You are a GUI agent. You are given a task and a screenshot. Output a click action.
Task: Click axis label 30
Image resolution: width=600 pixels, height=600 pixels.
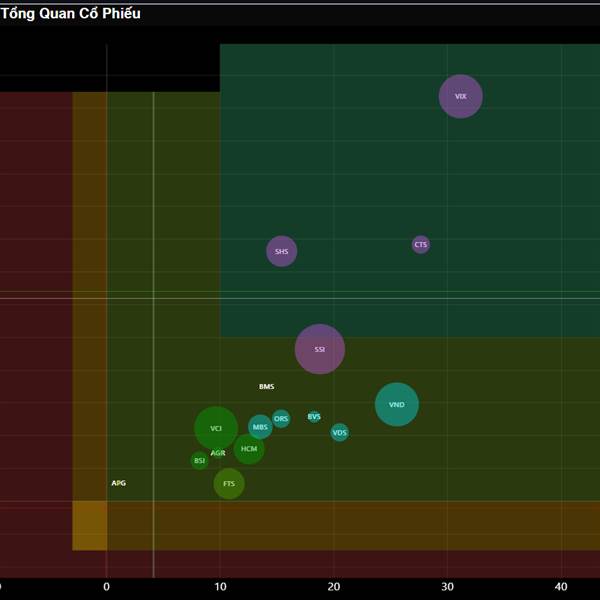pyautogui.click(x=447, y=587)
